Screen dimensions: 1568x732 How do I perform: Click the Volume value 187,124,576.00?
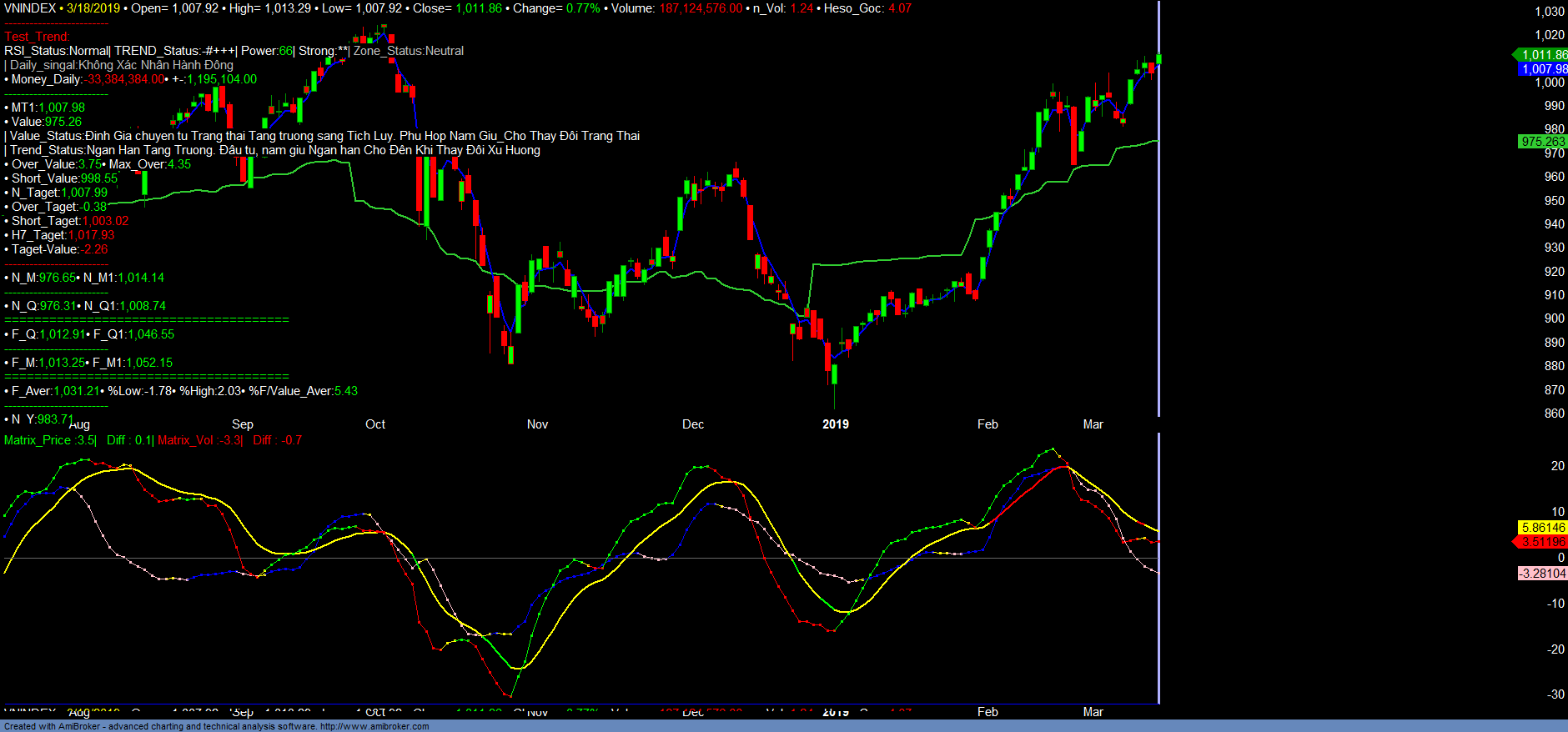click(x=701, y=8)
